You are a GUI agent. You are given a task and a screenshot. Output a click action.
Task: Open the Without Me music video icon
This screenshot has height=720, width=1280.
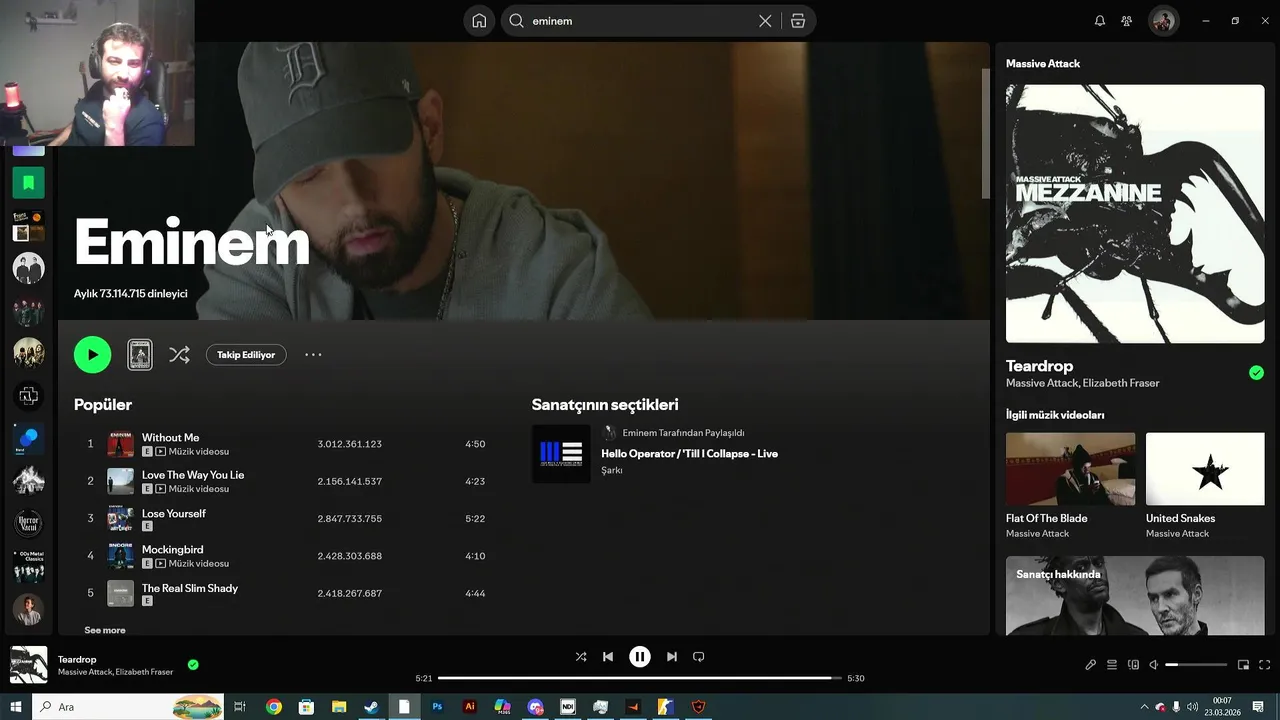pos(160,452)
